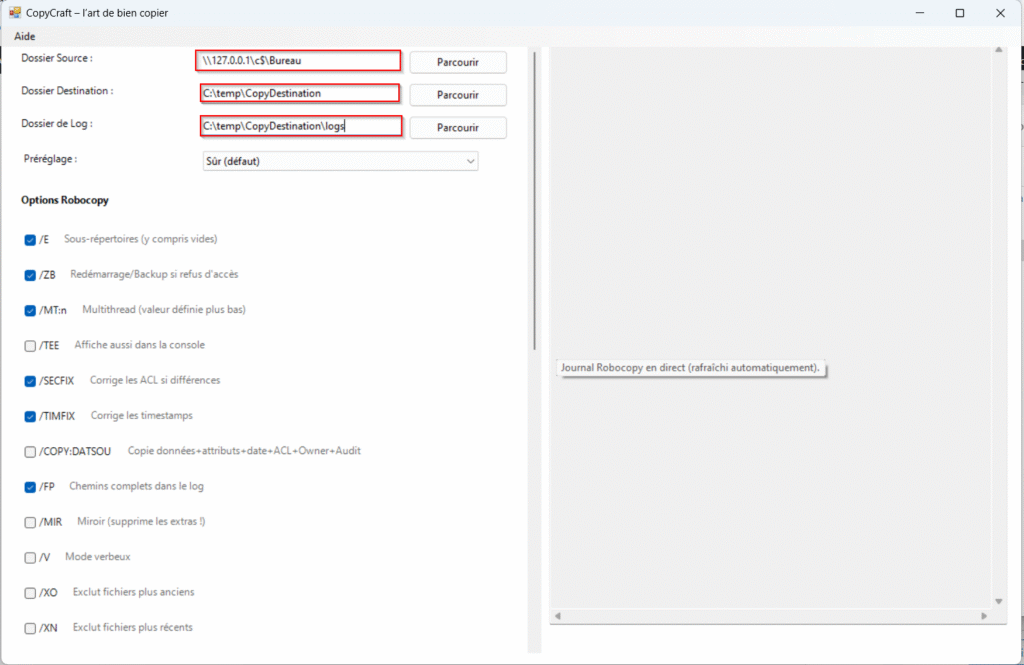This screenshot has height=665, width=1024.
Task: Enable the /COPY:DATSOU checkbox
Action: [30, 451]
